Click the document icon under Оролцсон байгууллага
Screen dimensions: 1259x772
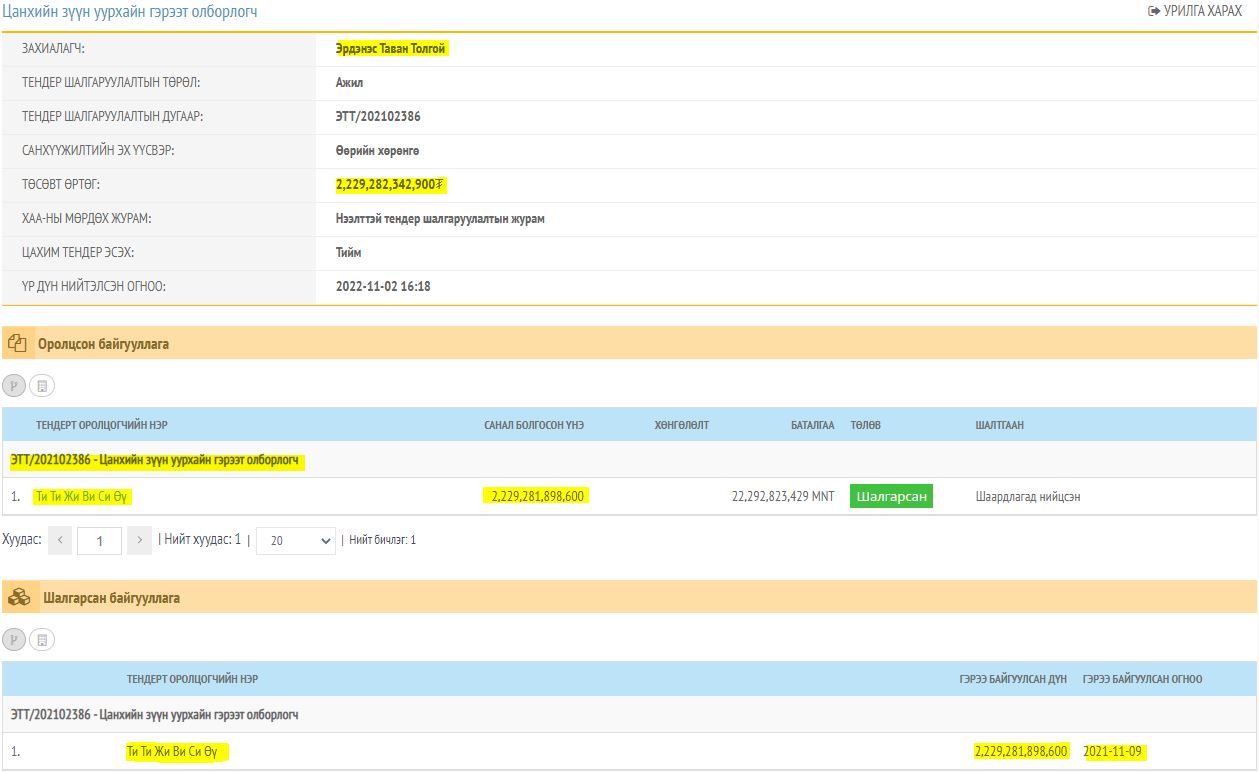42,385
